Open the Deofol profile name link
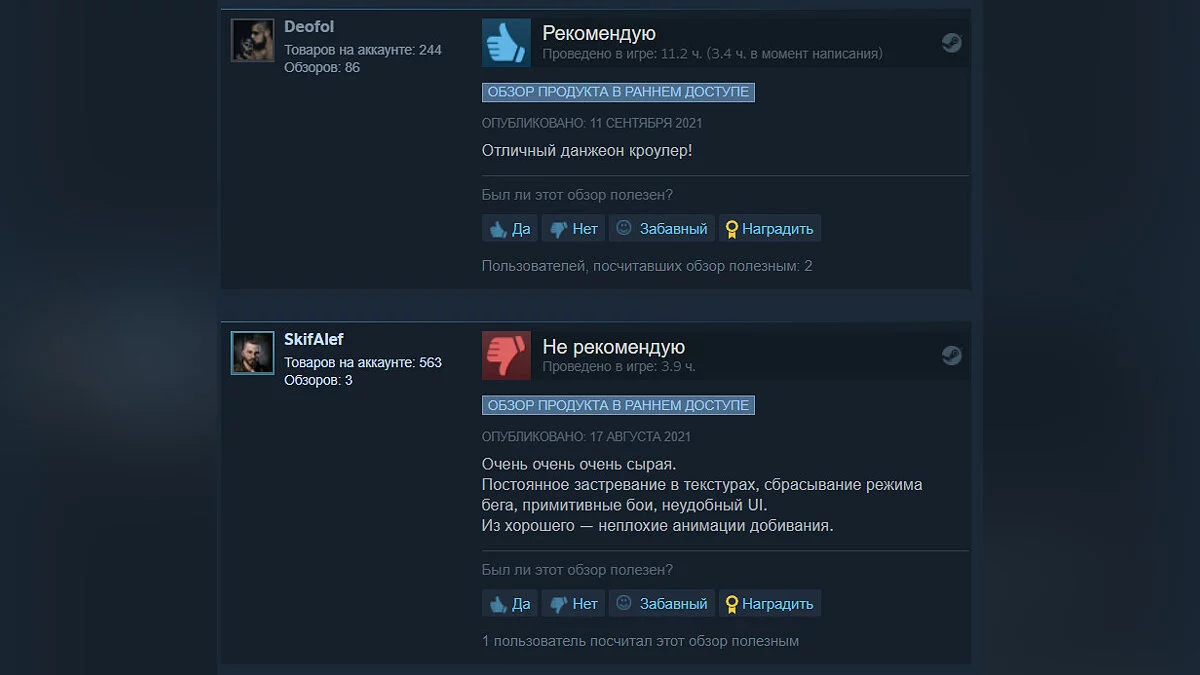The height and width of the screenshot is (675, 1200). click(309, 26)
